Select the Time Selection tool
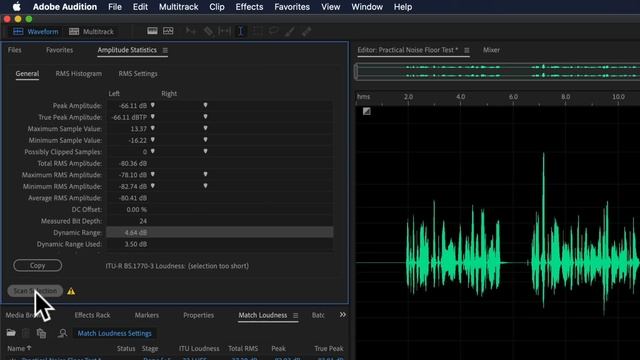Image resolution: width=640 pixels, height=360 pixels. 241,31
